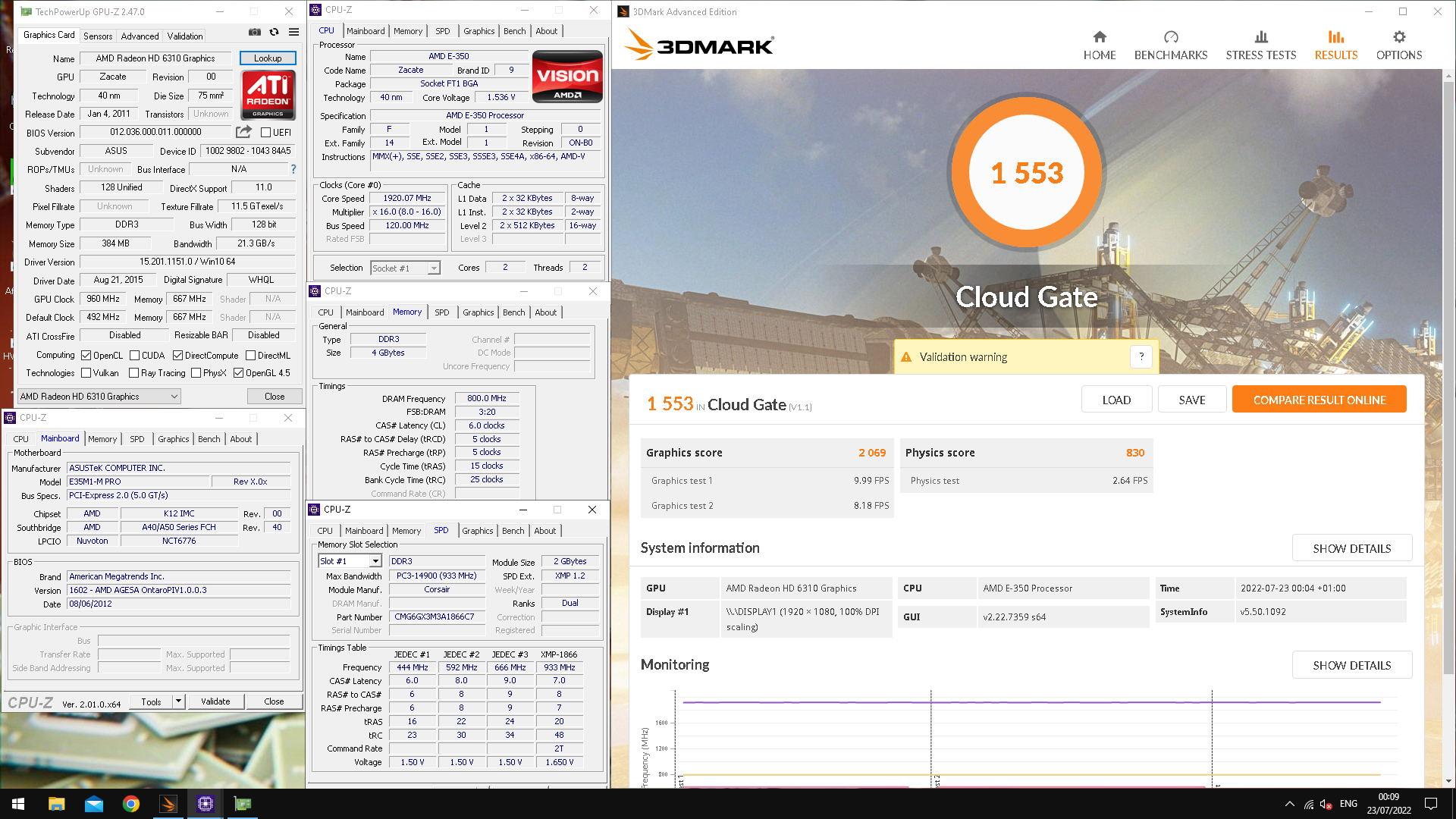Open About tab in CPU-Z SPD window
Viewport: 1456px width, 819px height.
coord(545,531)
